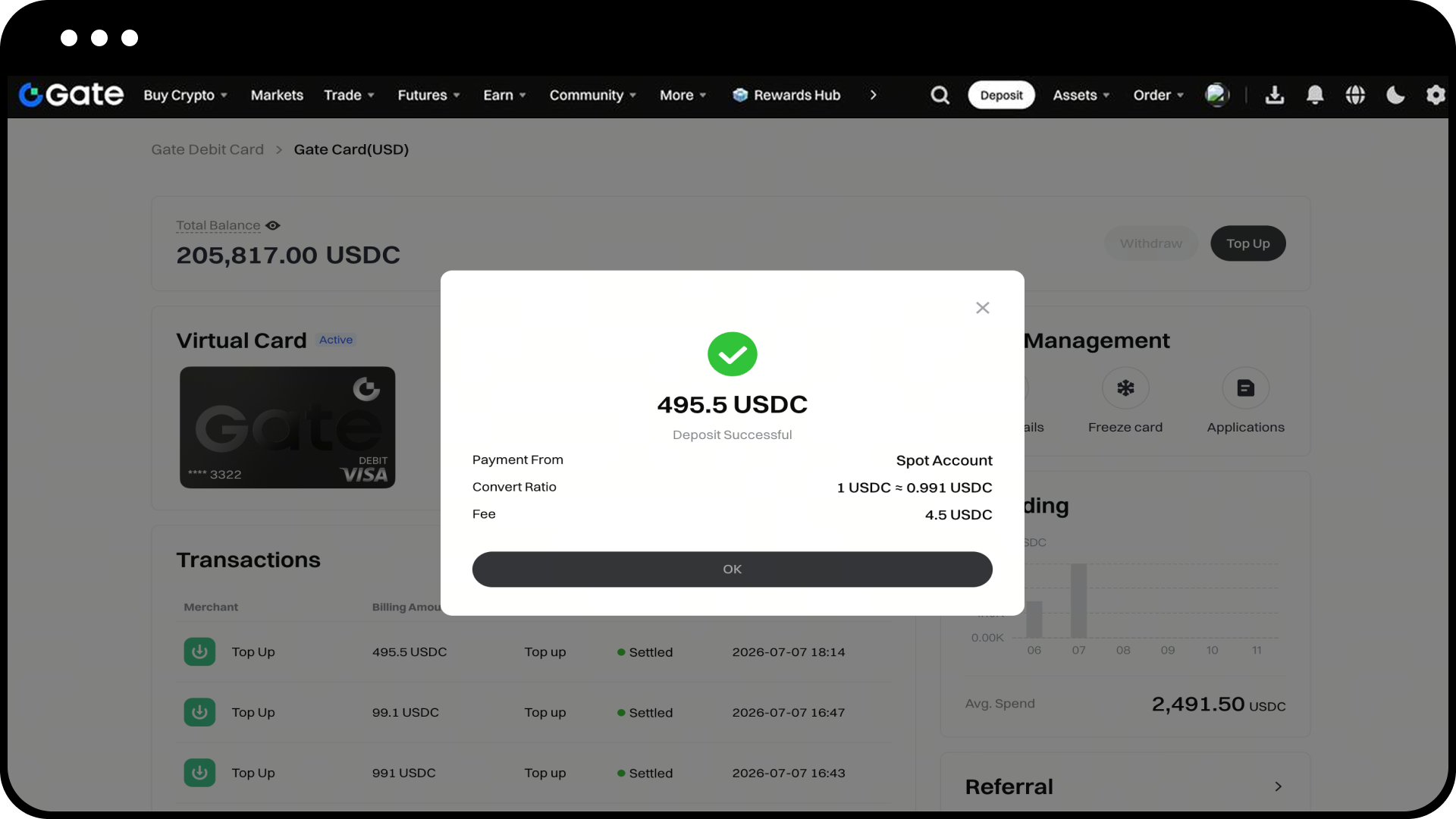
Task: Click date 2026-07-07 16:47
Action: (x=789, y=713)
